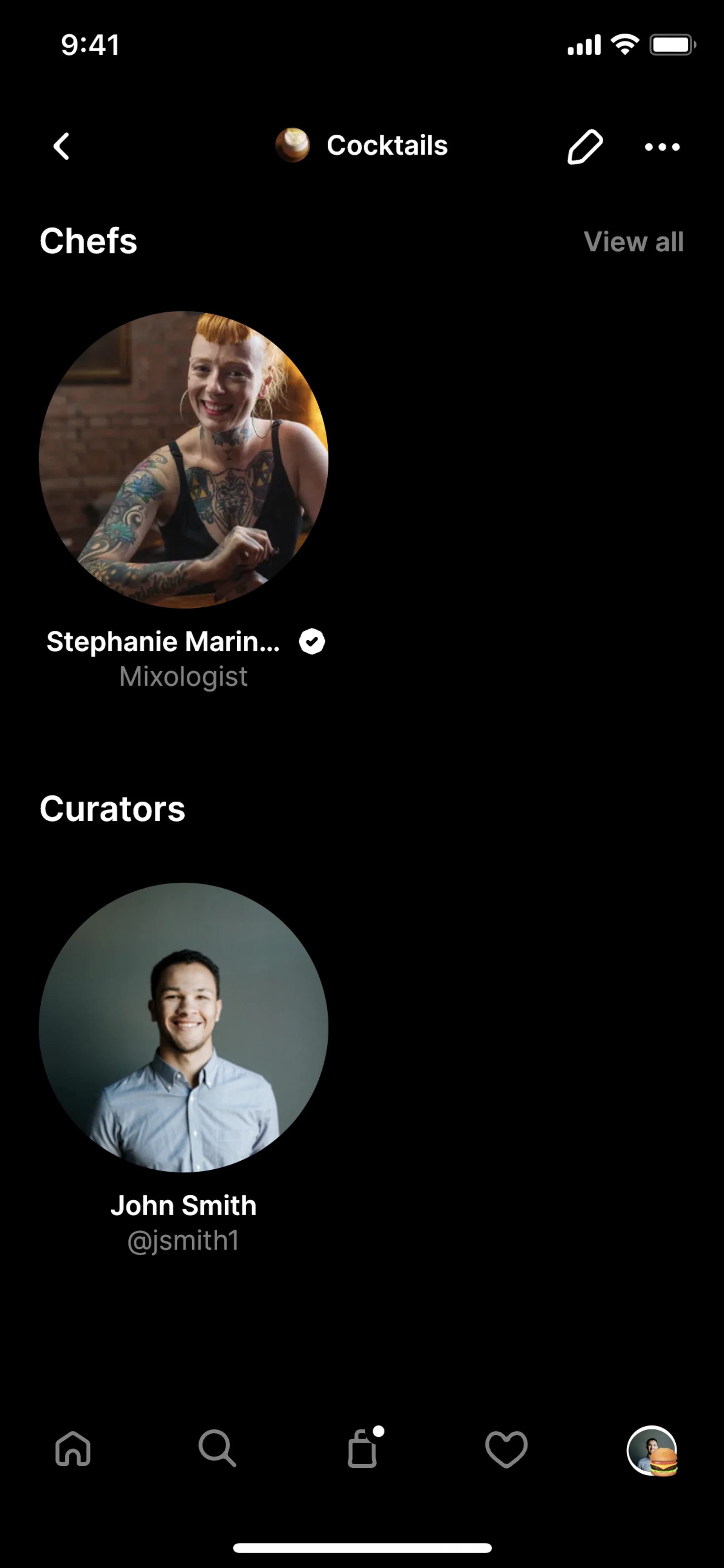
Task: Tap the verified badge beside Stephanie
Action: [312, 642]
